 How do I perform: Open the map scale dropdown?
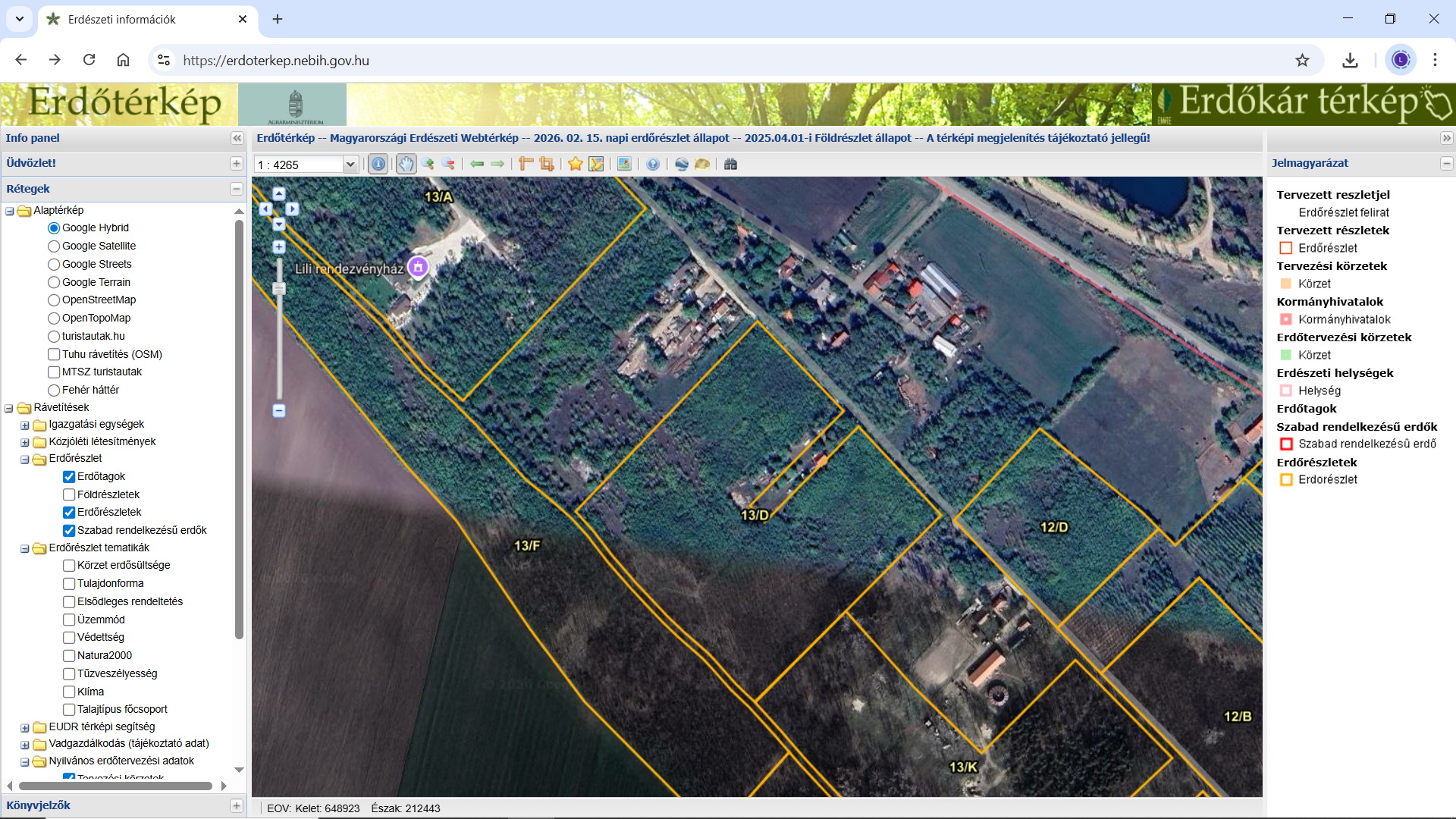(x=350, y=165)
